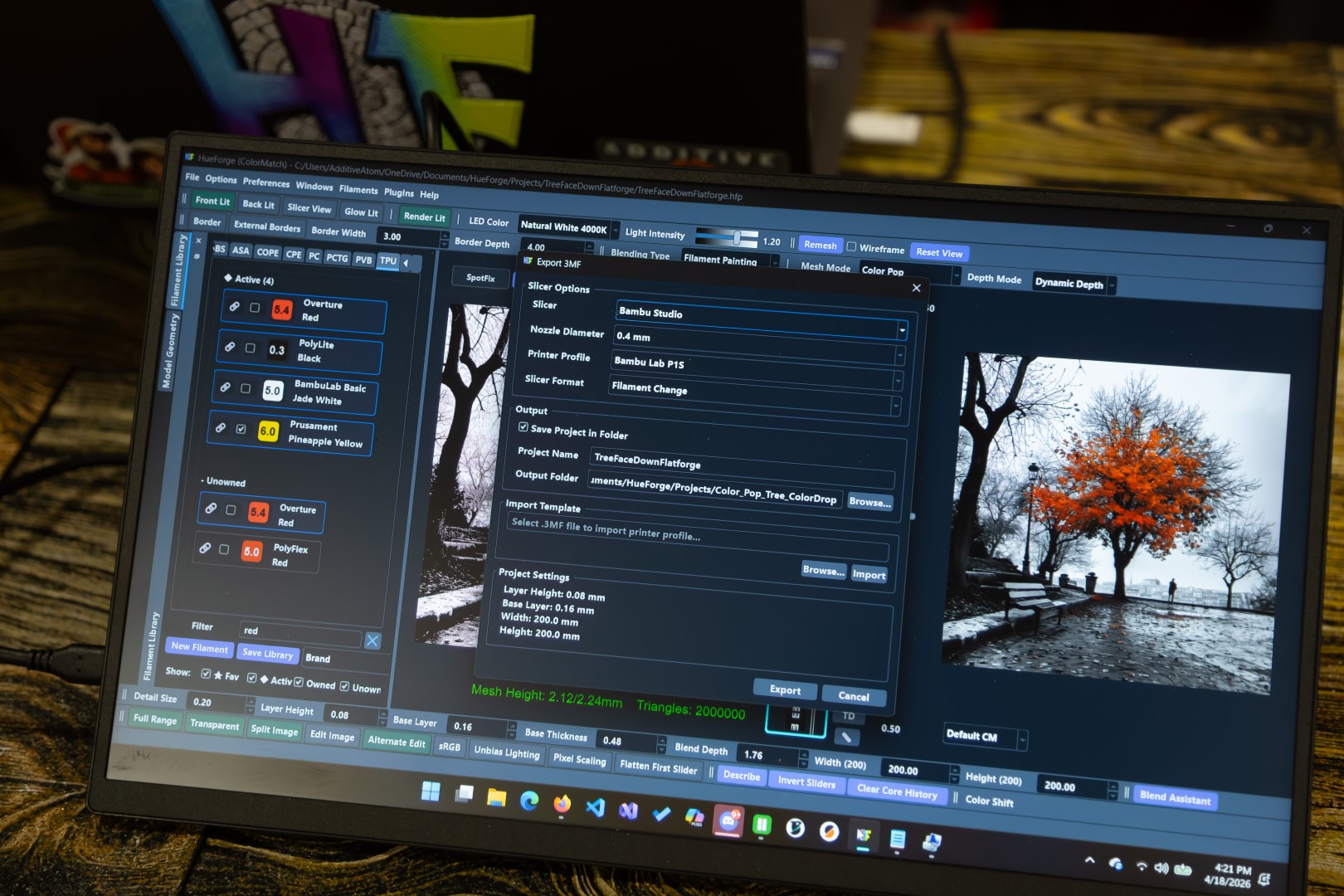
Task: Check the PolyFlex Red filament checkbox
Action: click(x=224, y=549)
